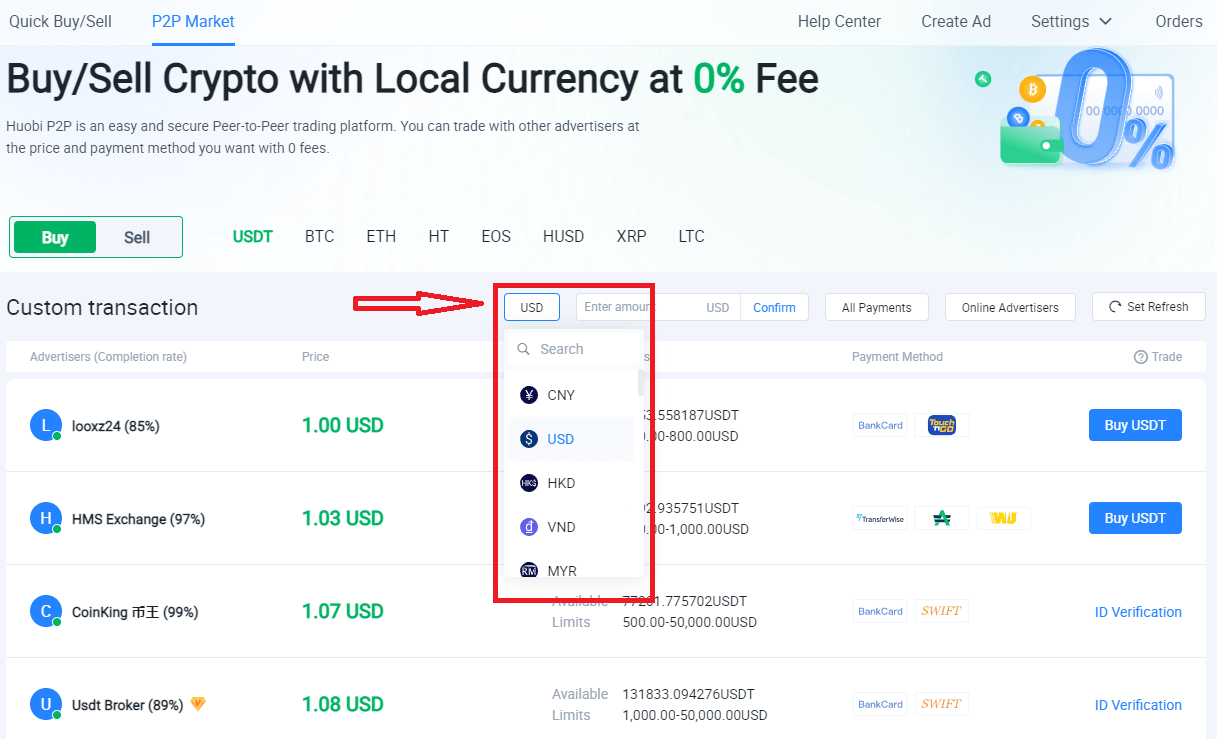The height and width of the screenshot is (739, 1217).
Task: Switch to Buy mode
Action: pos(55,237)
